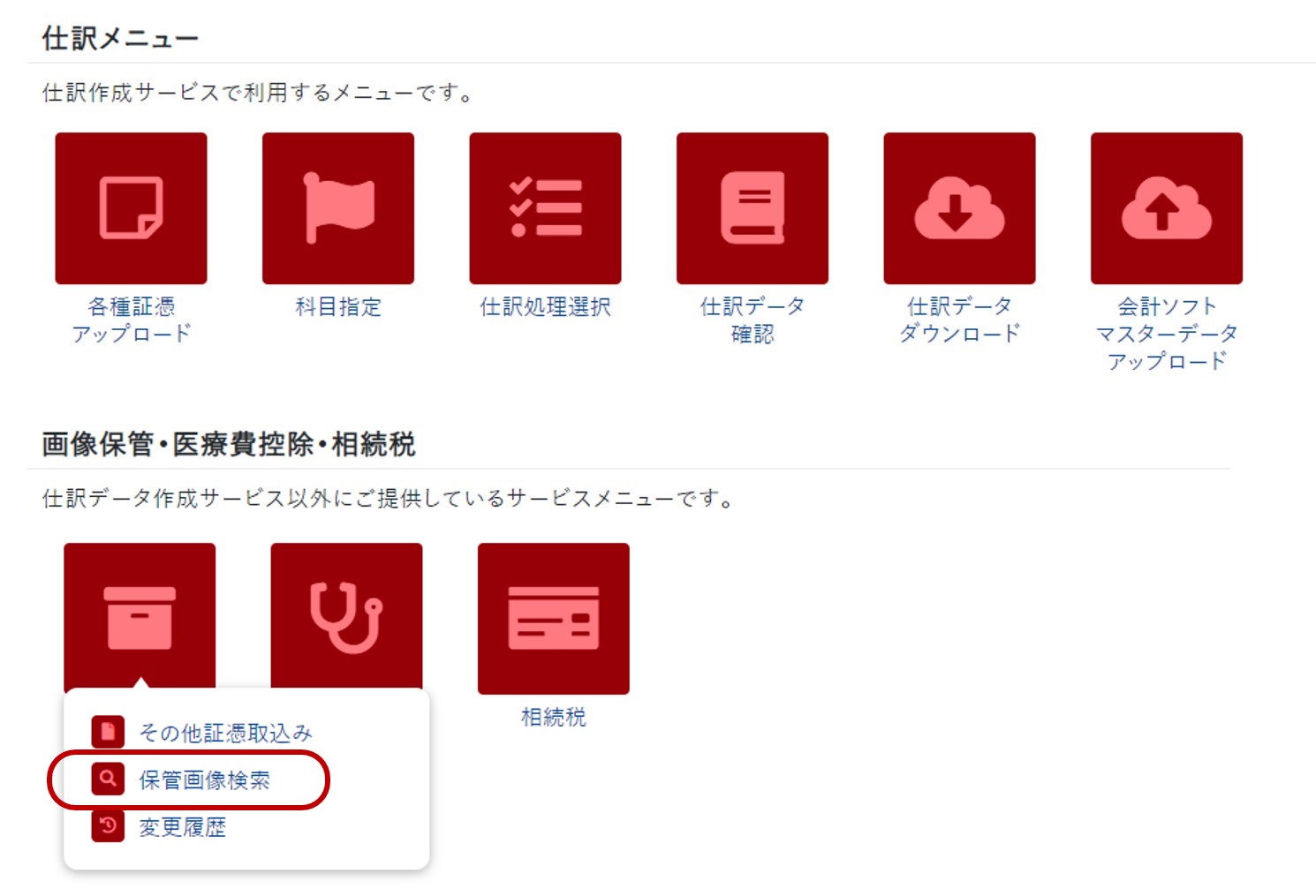The width and height of the screenshot is (1316, 896).
Task: Click the 仕訳データダウンロード text link
Action: (959, 320)
